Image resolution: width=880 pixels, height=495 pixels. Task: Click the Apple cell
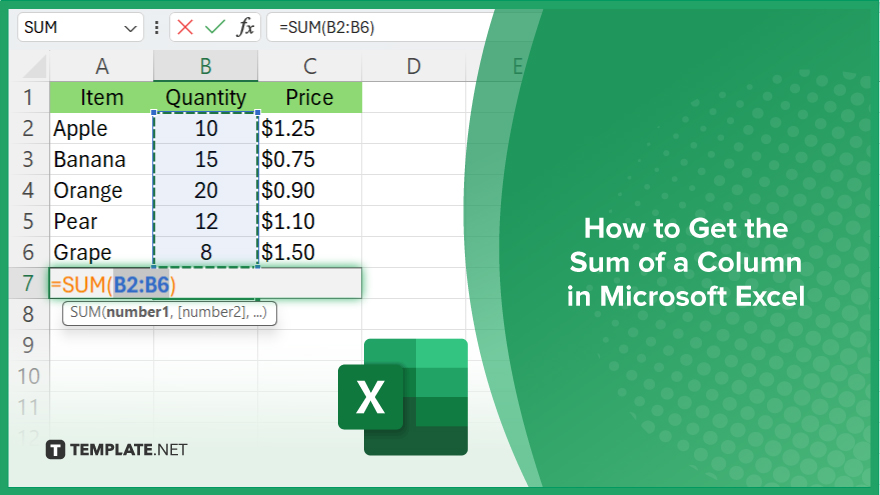pyautogui.click(x=102, y=129)
